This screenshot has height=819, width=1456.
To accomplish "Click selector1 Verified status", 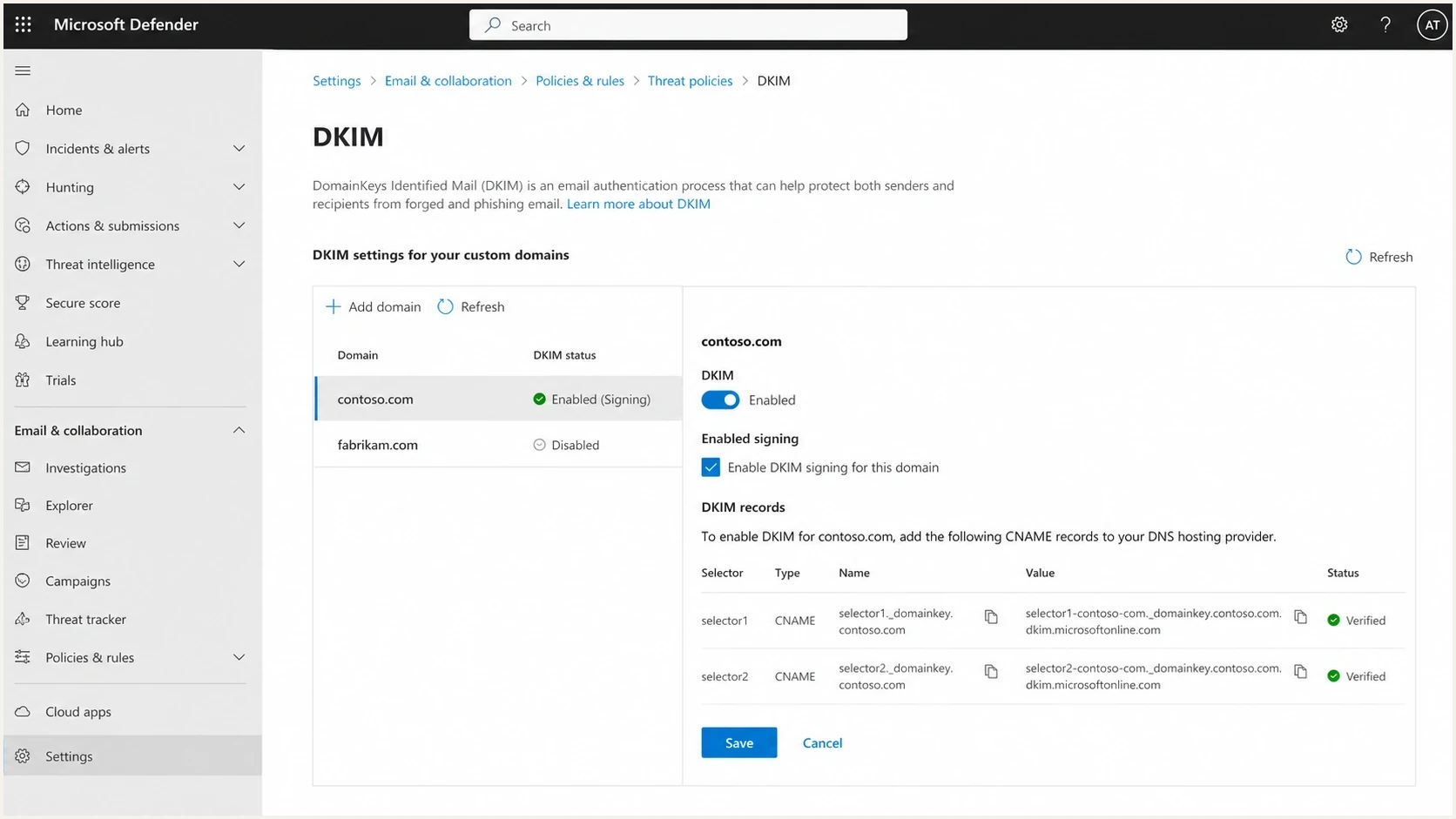I will [x=1356, y=621].
